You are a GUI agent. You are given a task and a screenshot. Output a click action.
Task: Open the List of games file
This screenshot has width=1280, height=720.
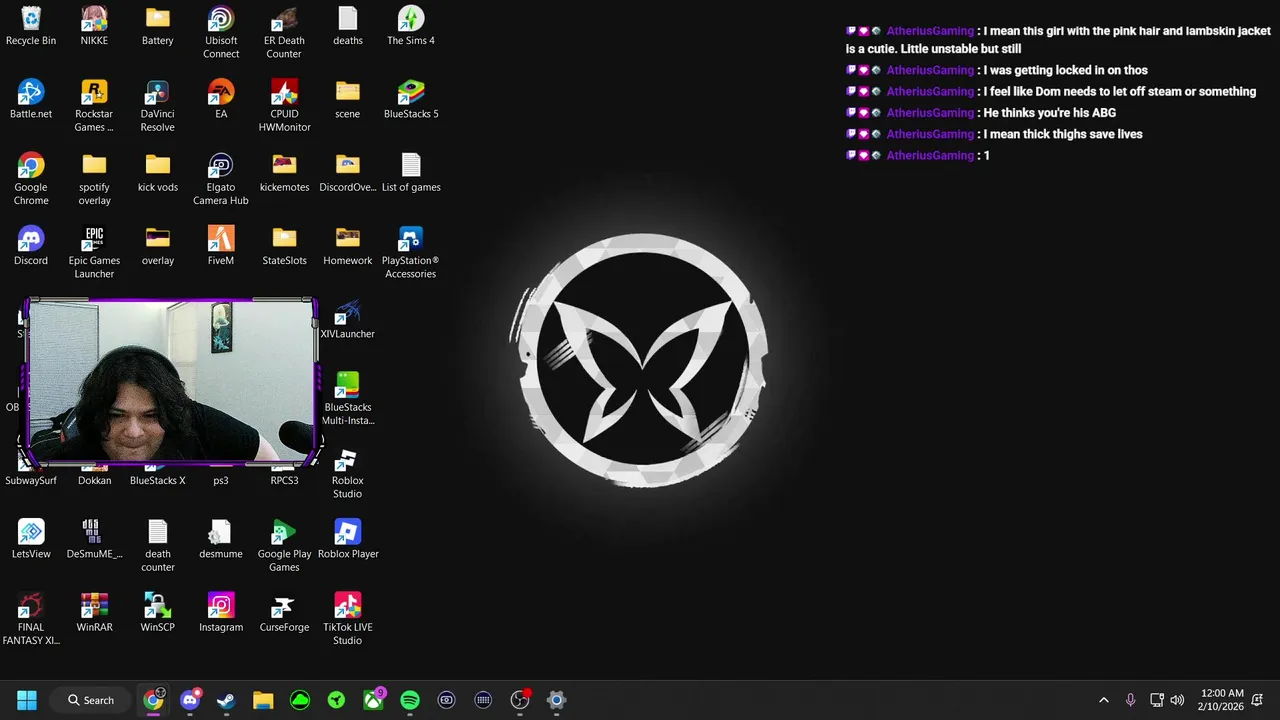tap(411, 174)
